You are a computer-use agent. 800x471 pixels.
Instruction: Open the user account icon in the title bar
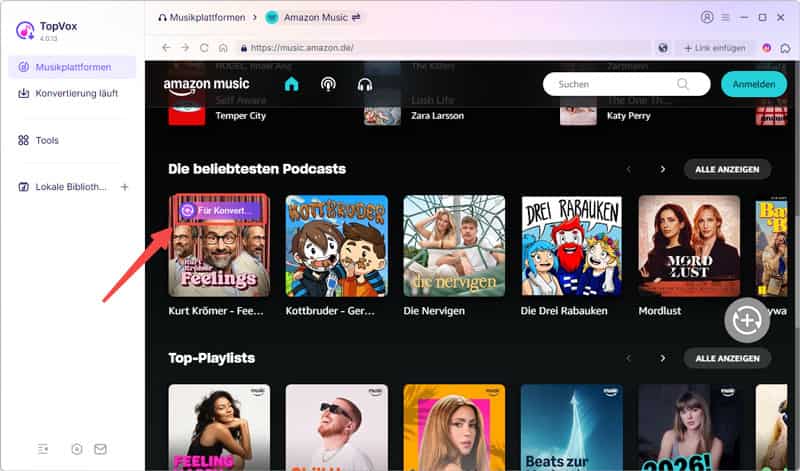[x=707, y=17]
